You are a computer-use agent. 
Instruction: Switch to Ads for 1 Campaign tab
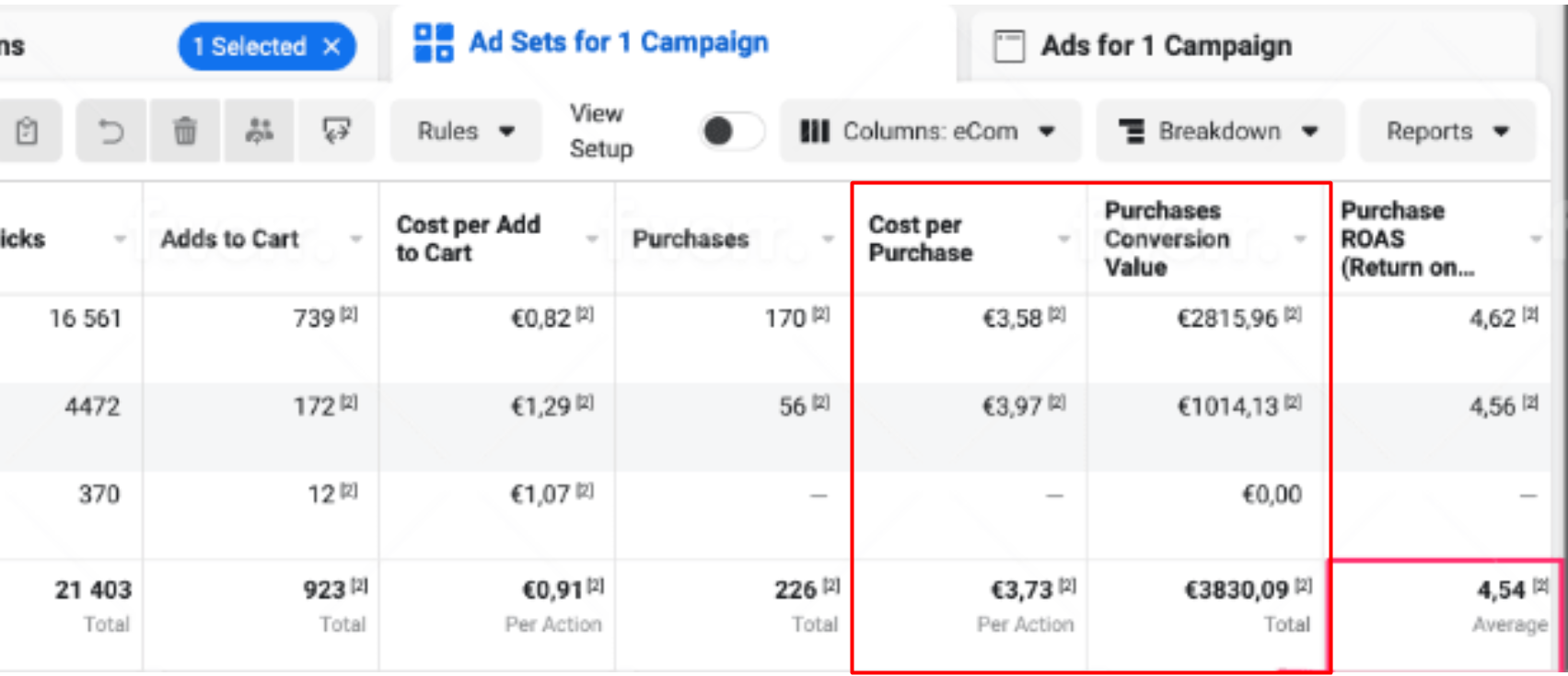[1166, 46]
